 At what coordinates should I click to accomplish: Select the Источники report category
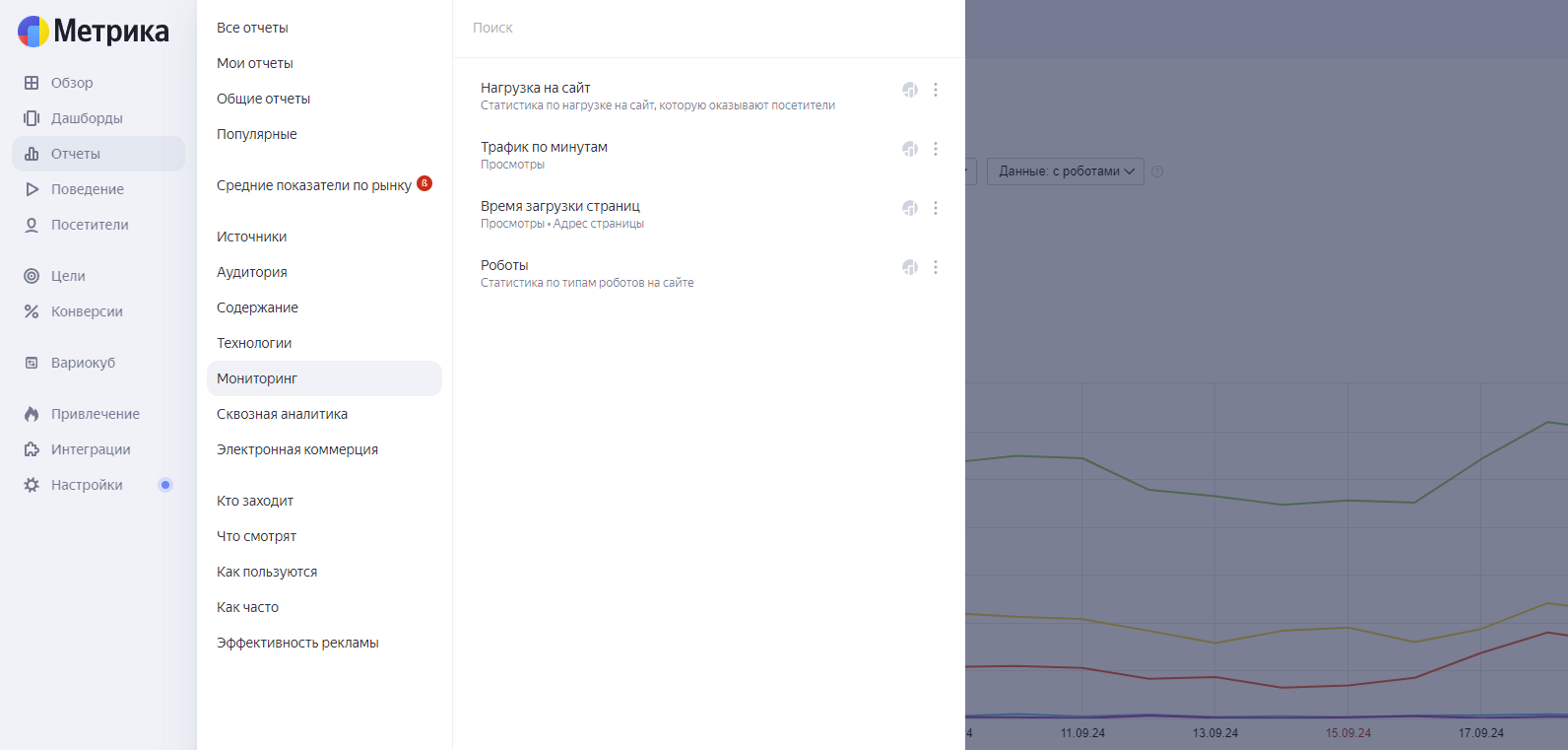[x=252, y=237]
